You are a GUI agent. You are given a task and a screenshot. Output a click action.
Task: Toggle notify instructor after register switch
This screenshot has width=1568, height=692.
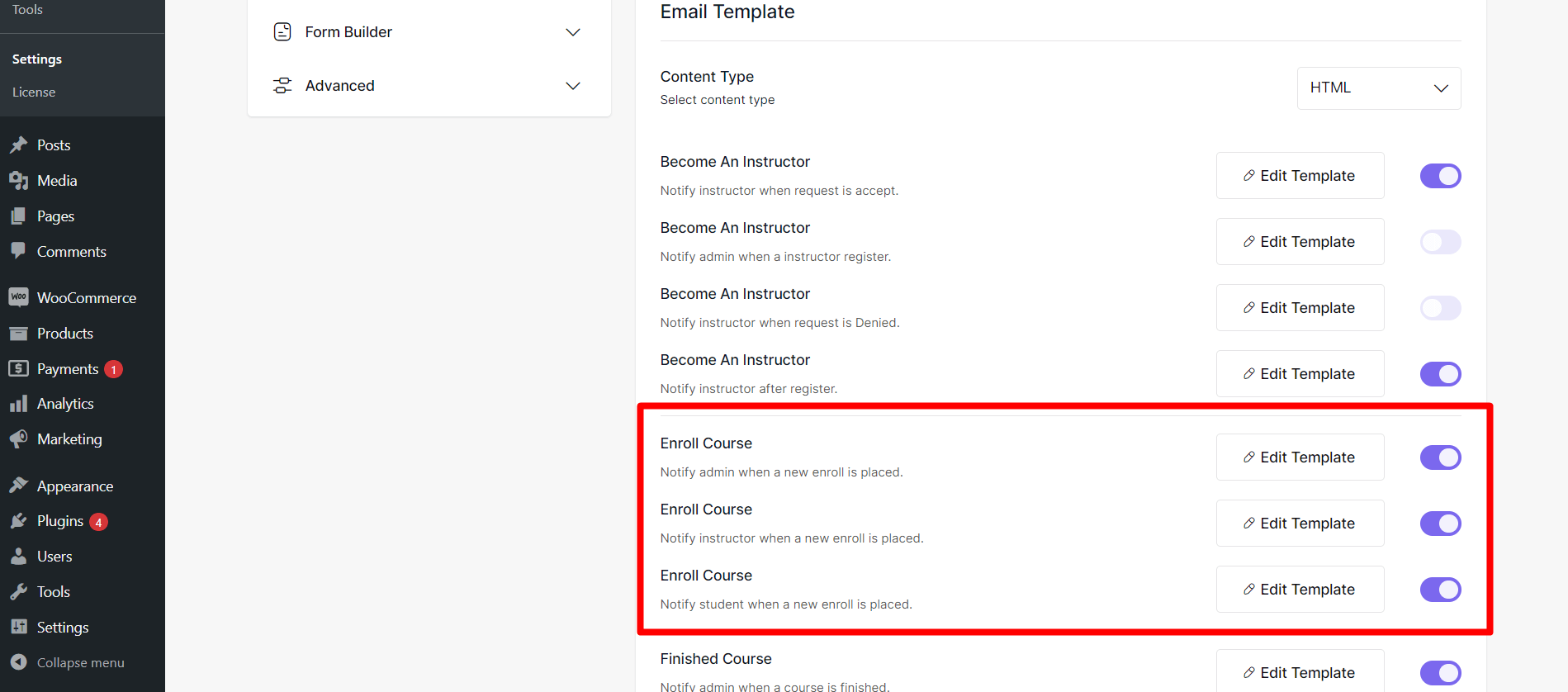click(x=1440, y=373)
